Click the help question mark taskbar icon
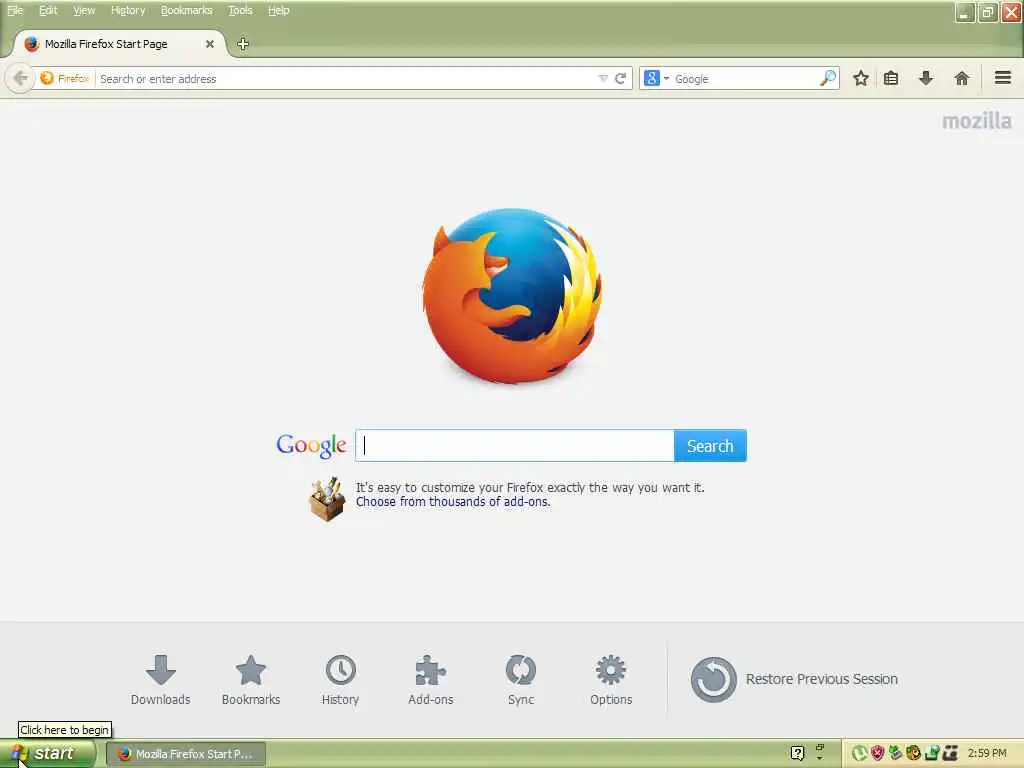 [x=797, y=753]
